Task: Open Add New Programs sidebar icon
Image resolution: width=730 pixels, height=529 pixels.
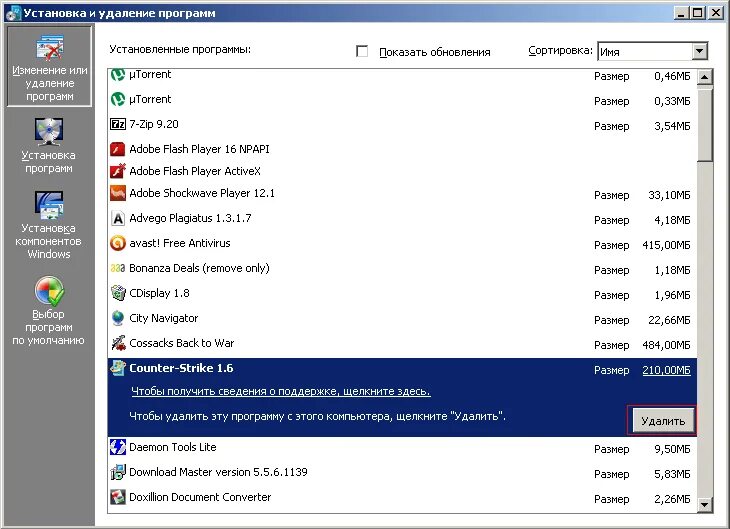Action: pyautogui.click(x=48, y=132)
